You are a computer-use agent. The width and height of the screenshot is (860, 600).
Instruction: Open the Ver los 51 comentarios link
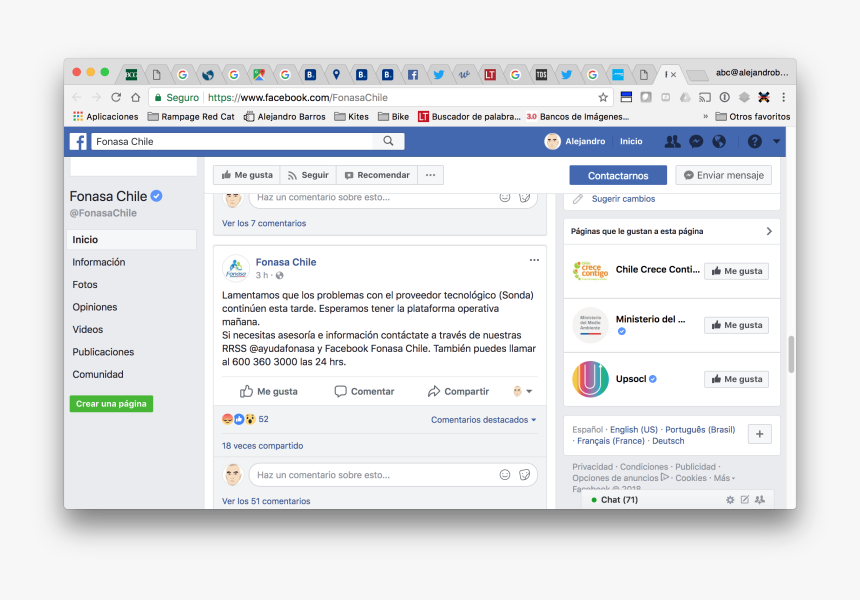[266, 501]
